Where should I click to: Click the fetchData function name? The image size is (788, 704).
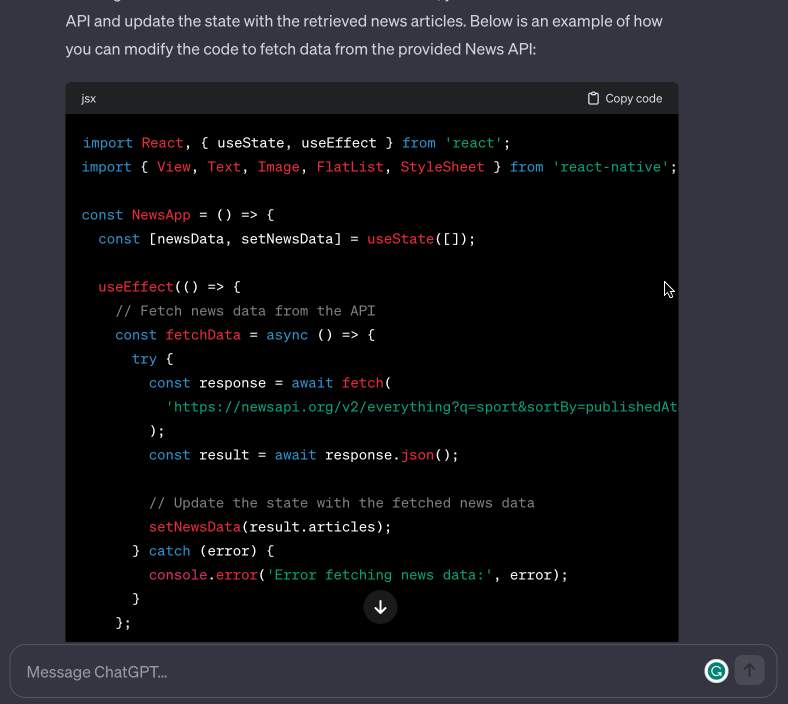tap(203, 335)
